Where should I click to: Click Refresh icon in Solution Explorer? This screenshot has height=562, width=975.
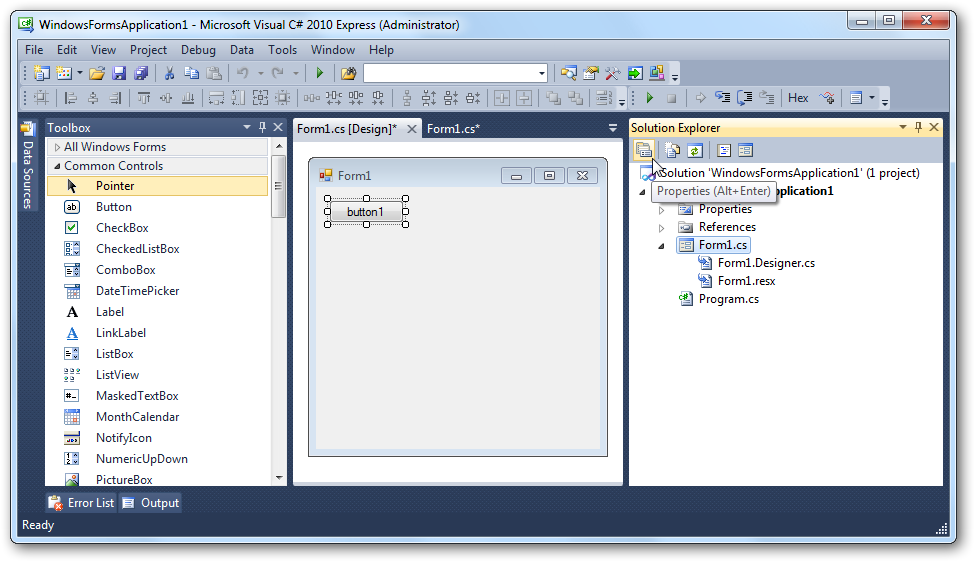pyautogui.click(x=694, y=151)
